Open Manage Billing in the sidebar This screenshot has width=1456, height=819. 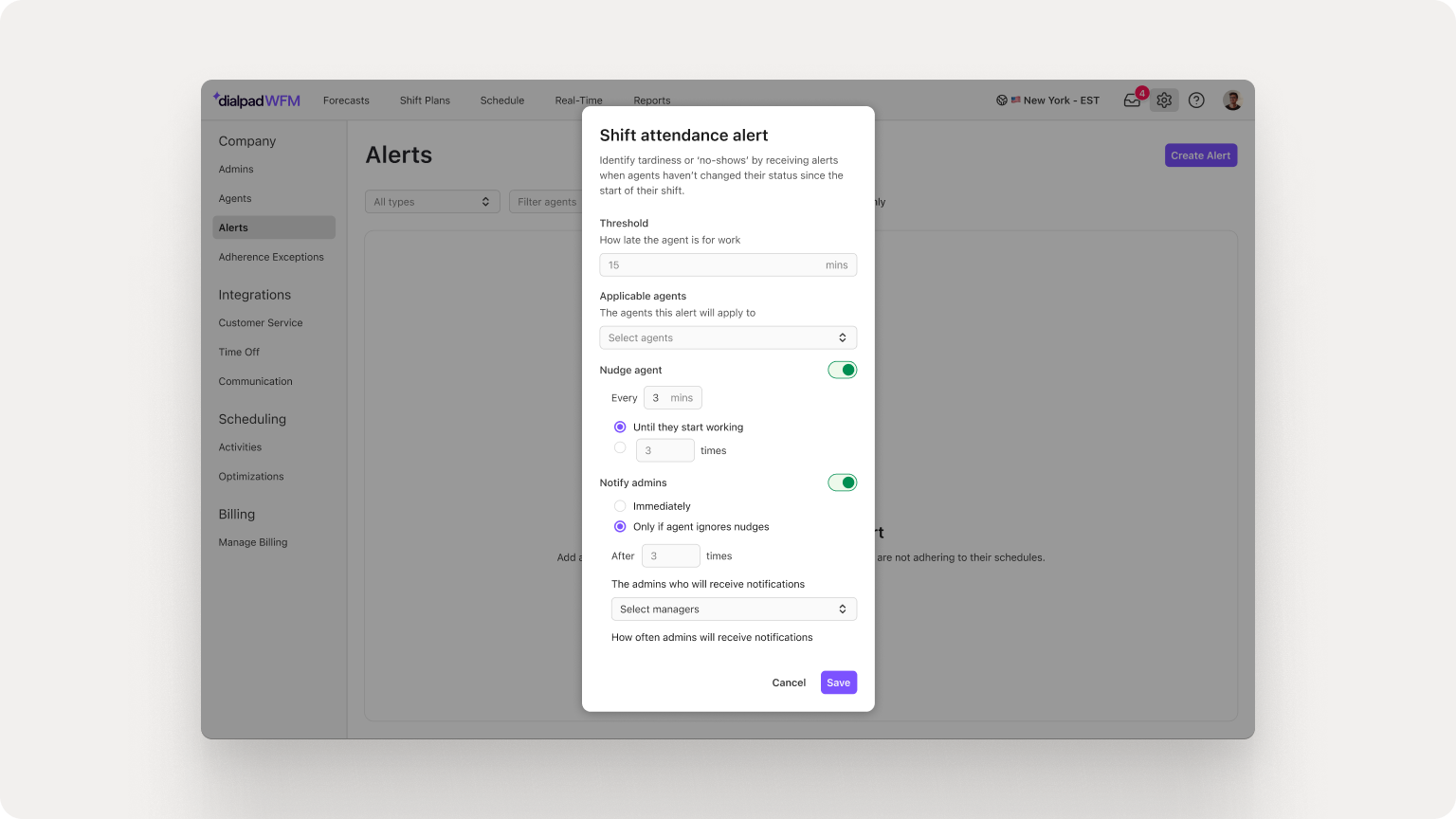pyautogui.click(x=253, y=542)
